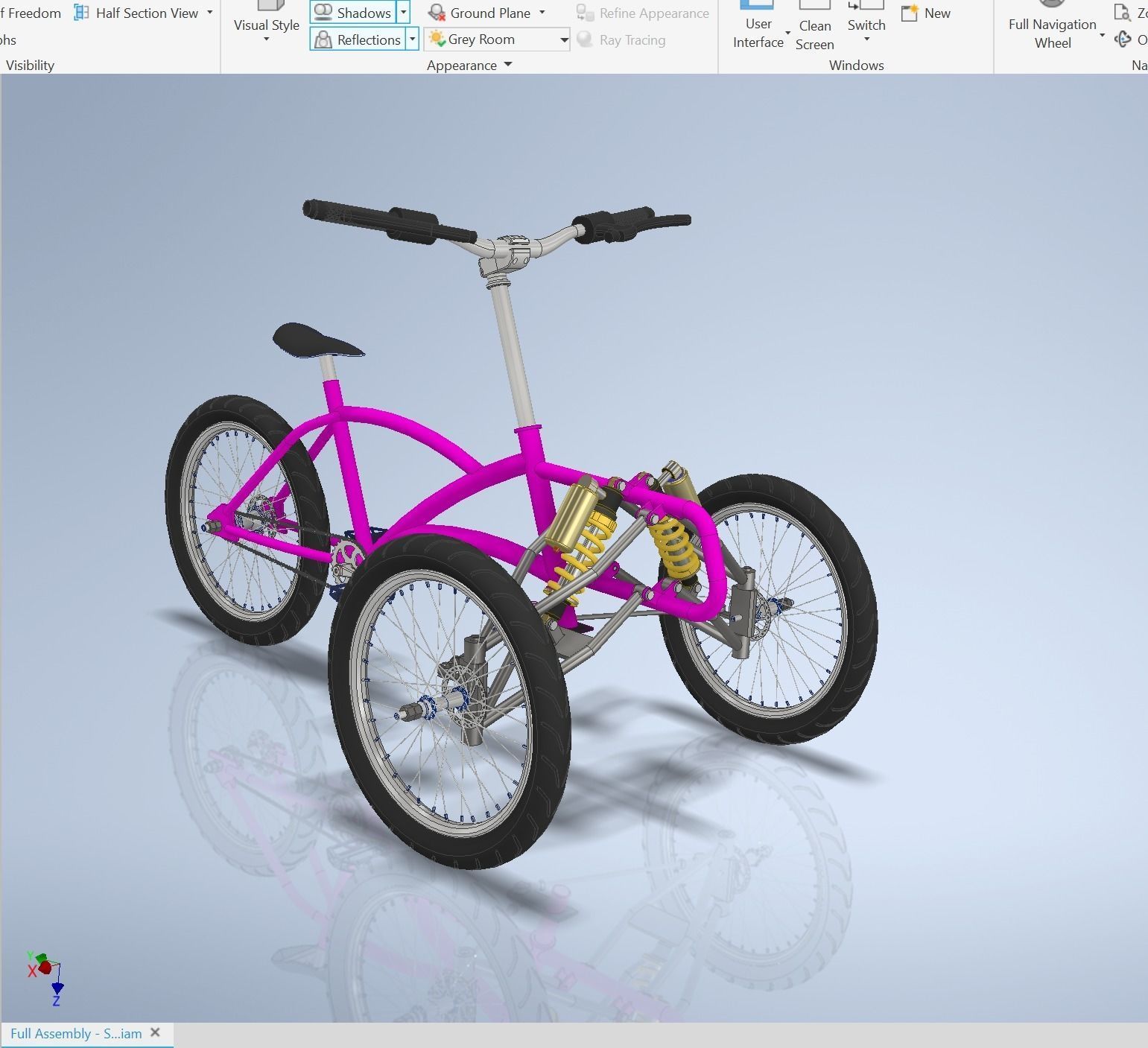Click the Orbit icon in the Navigate panel
The image size is (1148, 1048).
coord(1122,39)
